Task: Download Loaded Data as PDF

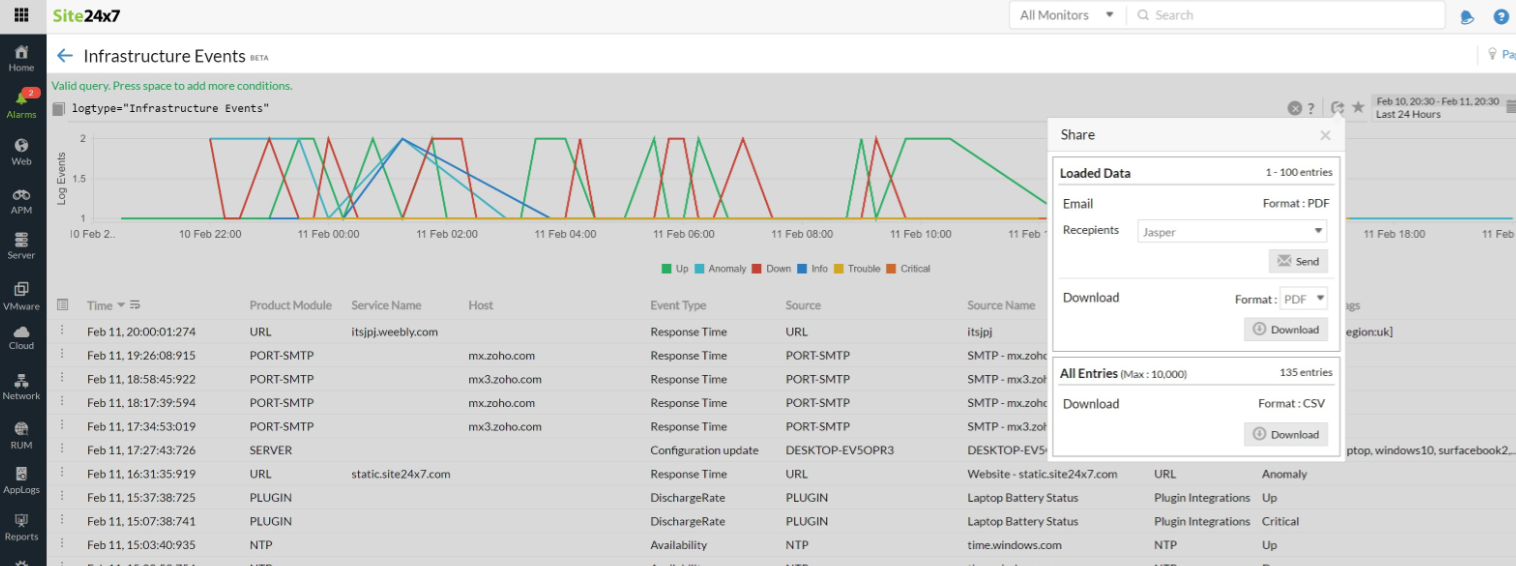Action: coord(1286,329)
